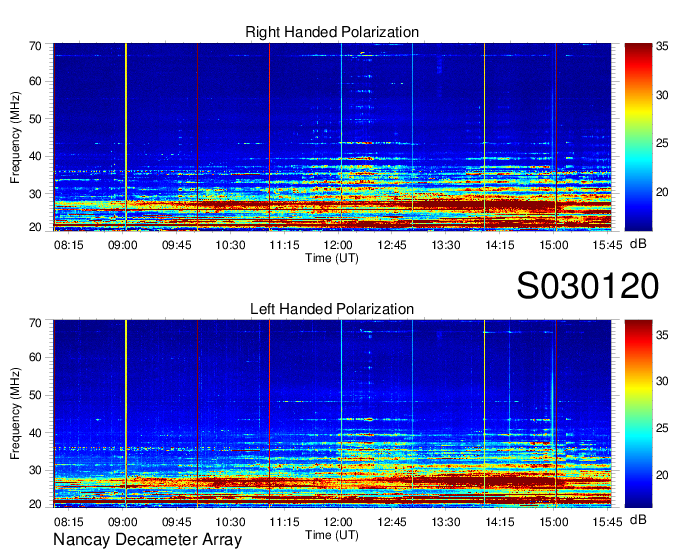The height and width of the screenshot is (552, 680).
Task: Click the bottom plot's 15:45 time tick label
Action: [x=608, y=522]
